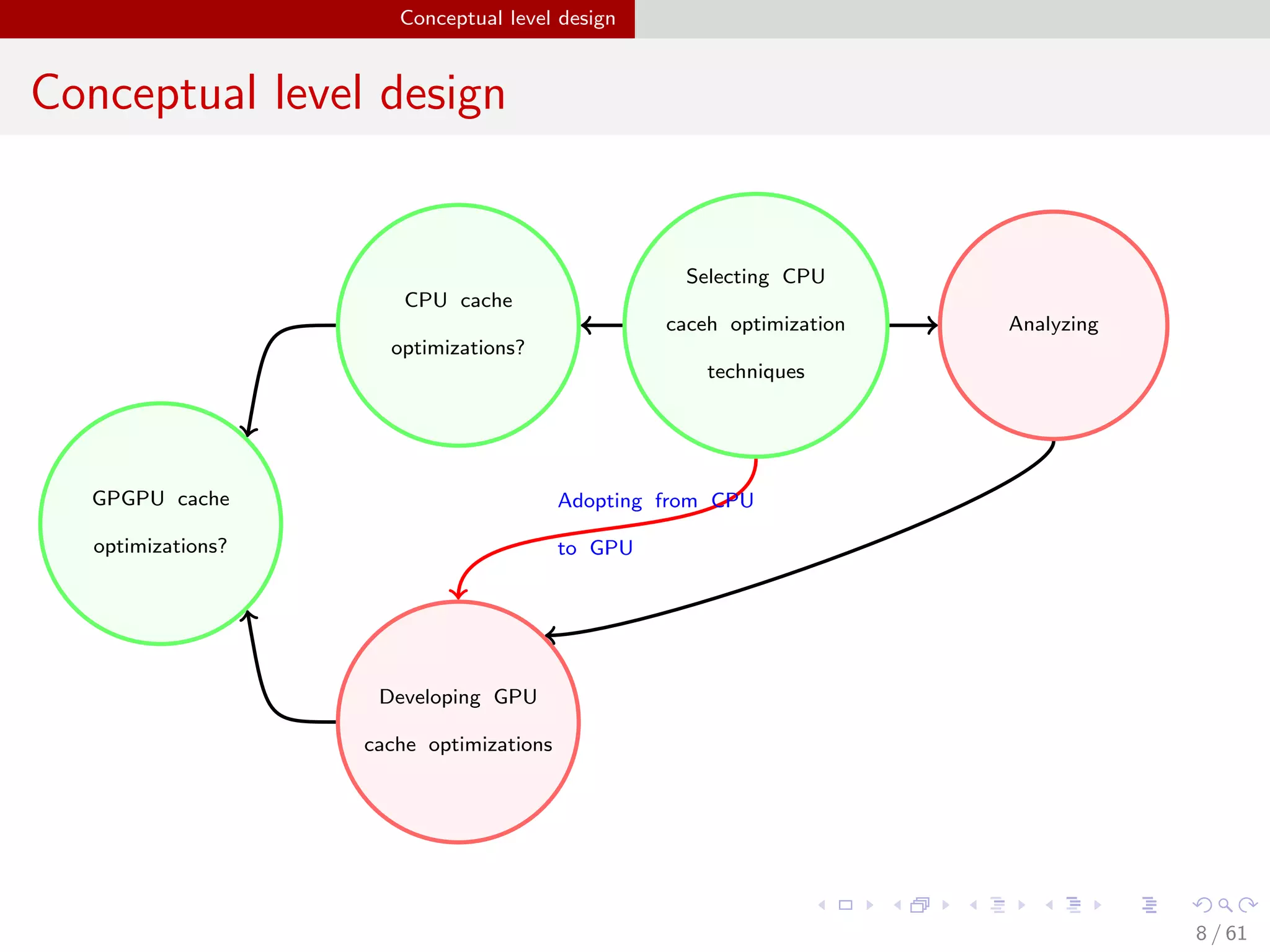Viewport: 1270px width, 952px height.
Task: Click the slide rectangle navigation icon
Action: point(845,905)
